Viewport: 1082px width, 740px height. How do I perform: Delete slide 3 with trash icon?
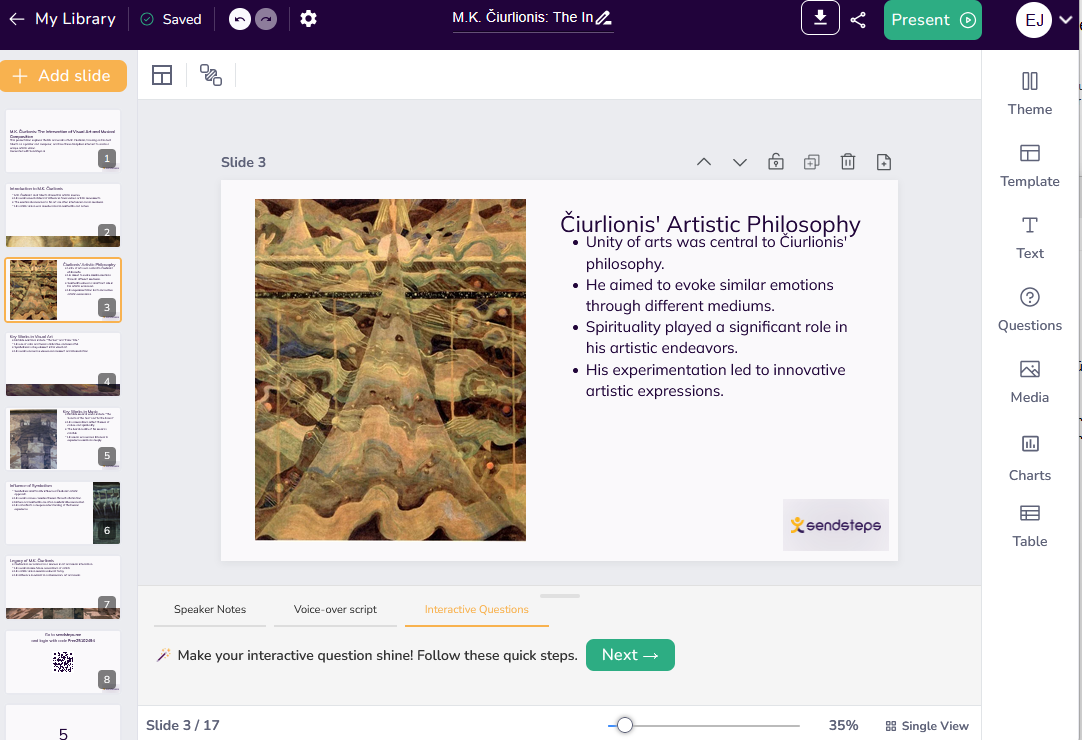pos(848,162)
